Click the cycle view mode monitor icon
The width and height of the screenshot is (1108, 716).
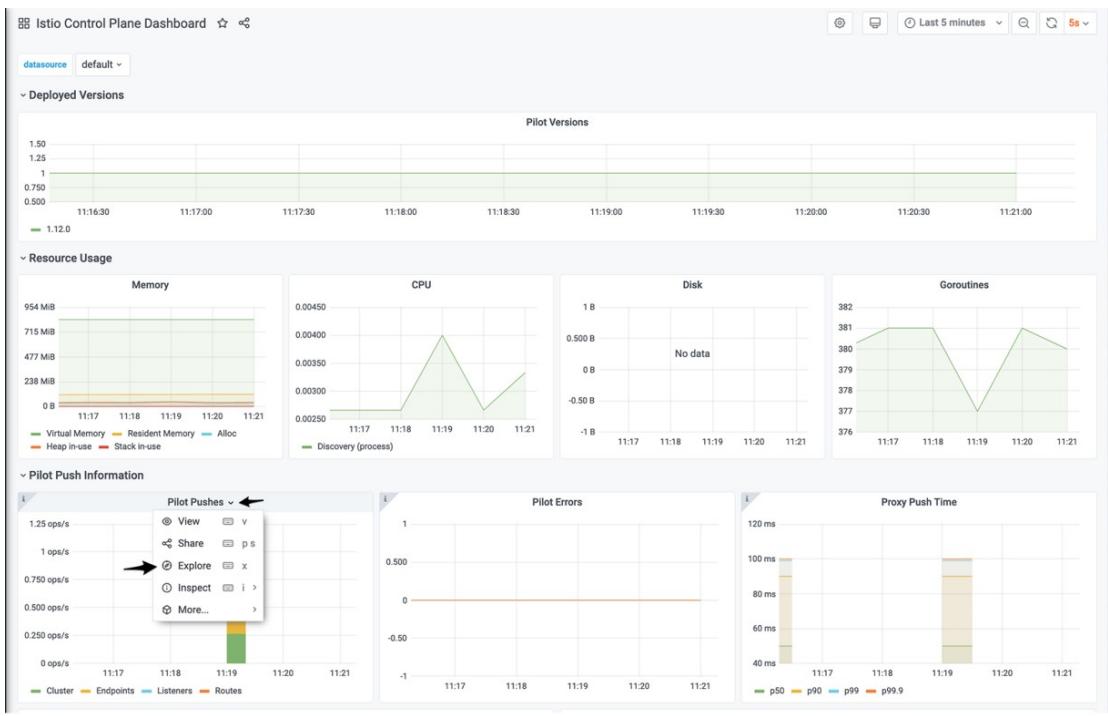point(875,23)
